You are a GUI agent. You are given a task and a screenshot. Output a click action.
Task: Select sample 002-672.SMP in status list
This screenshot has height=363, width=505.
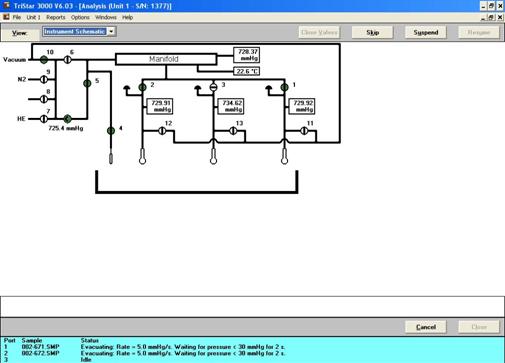(x=40, y=353)
